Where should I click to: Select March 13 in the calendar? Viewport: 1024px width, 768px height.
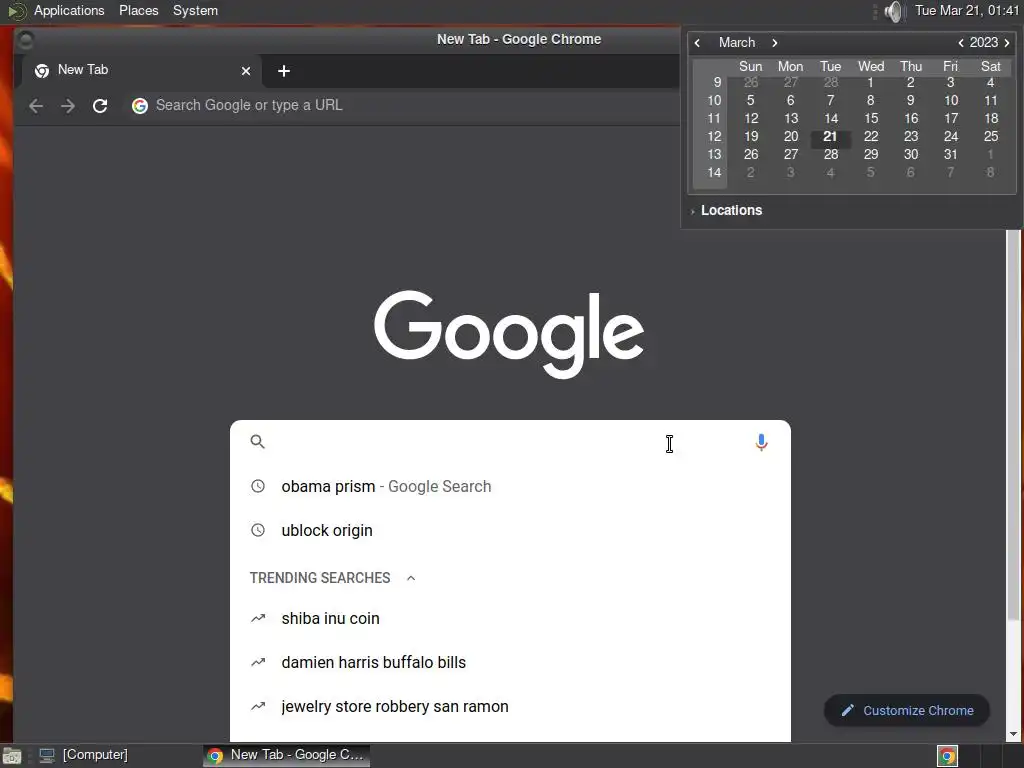pyautogui.click(x=791, y=118)
